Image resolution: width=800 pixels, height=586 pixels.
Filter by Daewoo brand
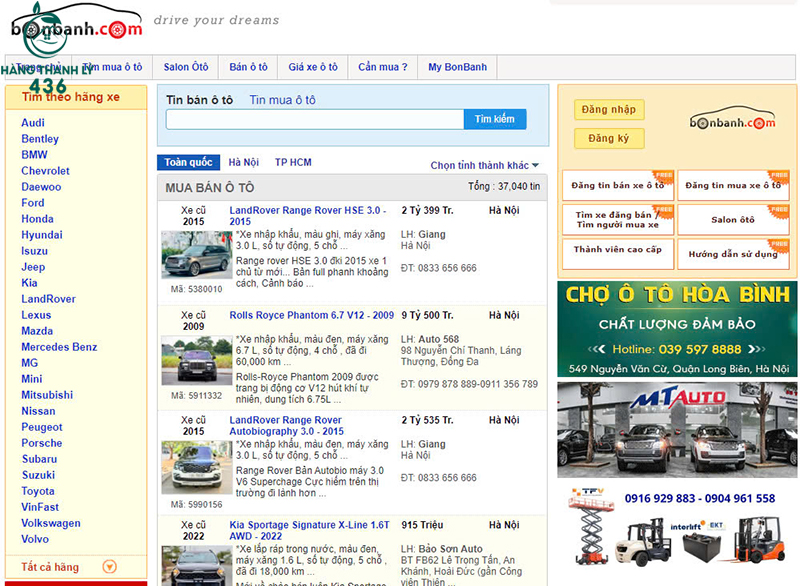point(41,187)
